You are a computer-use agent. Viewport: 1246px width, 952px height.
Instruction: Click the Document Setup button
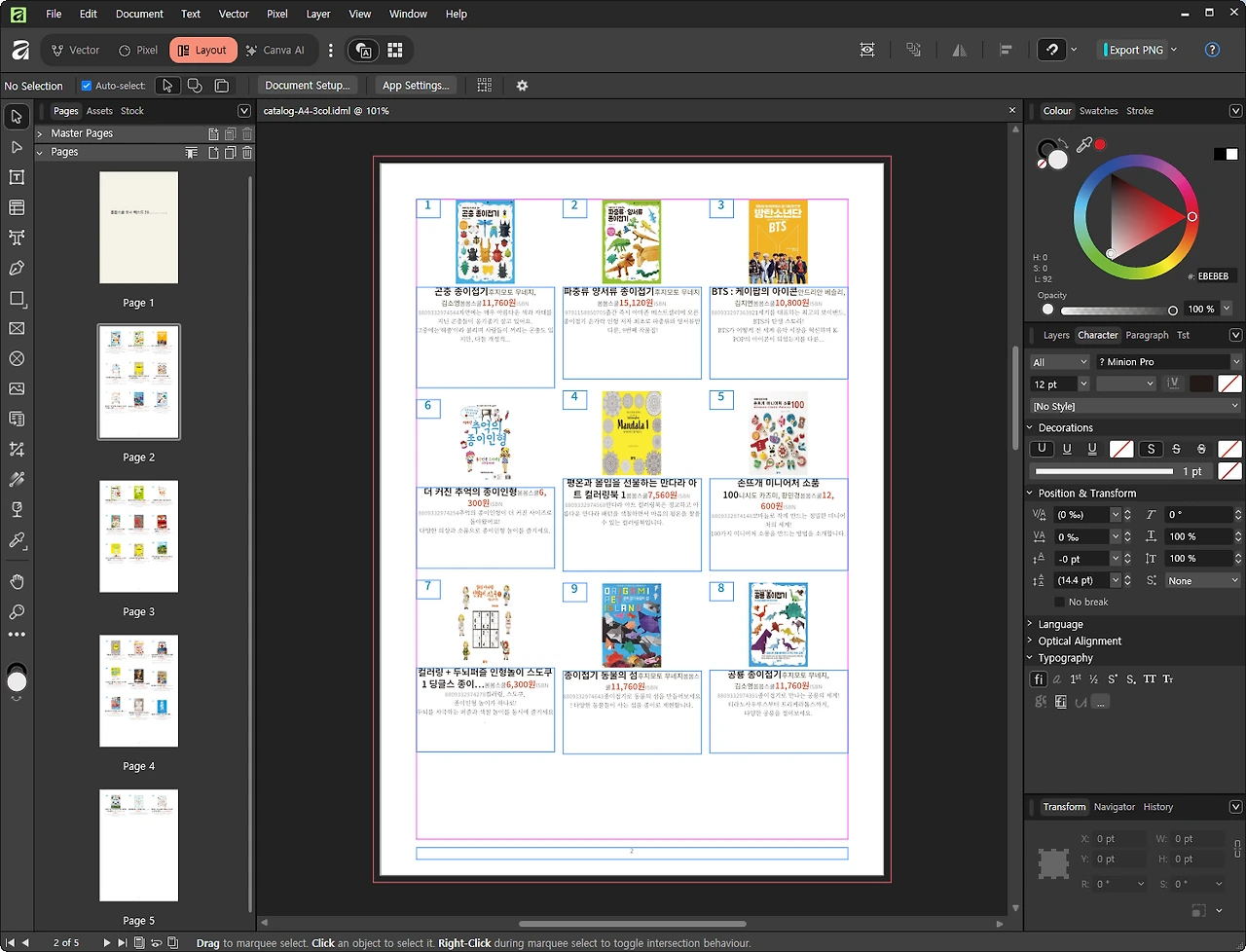(x=307, y=86)
